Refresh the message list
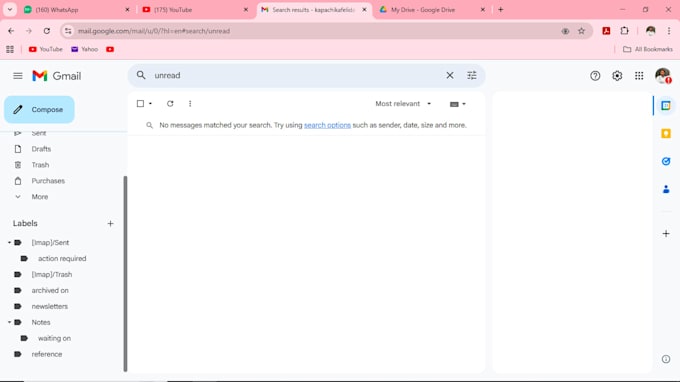Viewport: 680px width, 382px height. coord(170,104)
